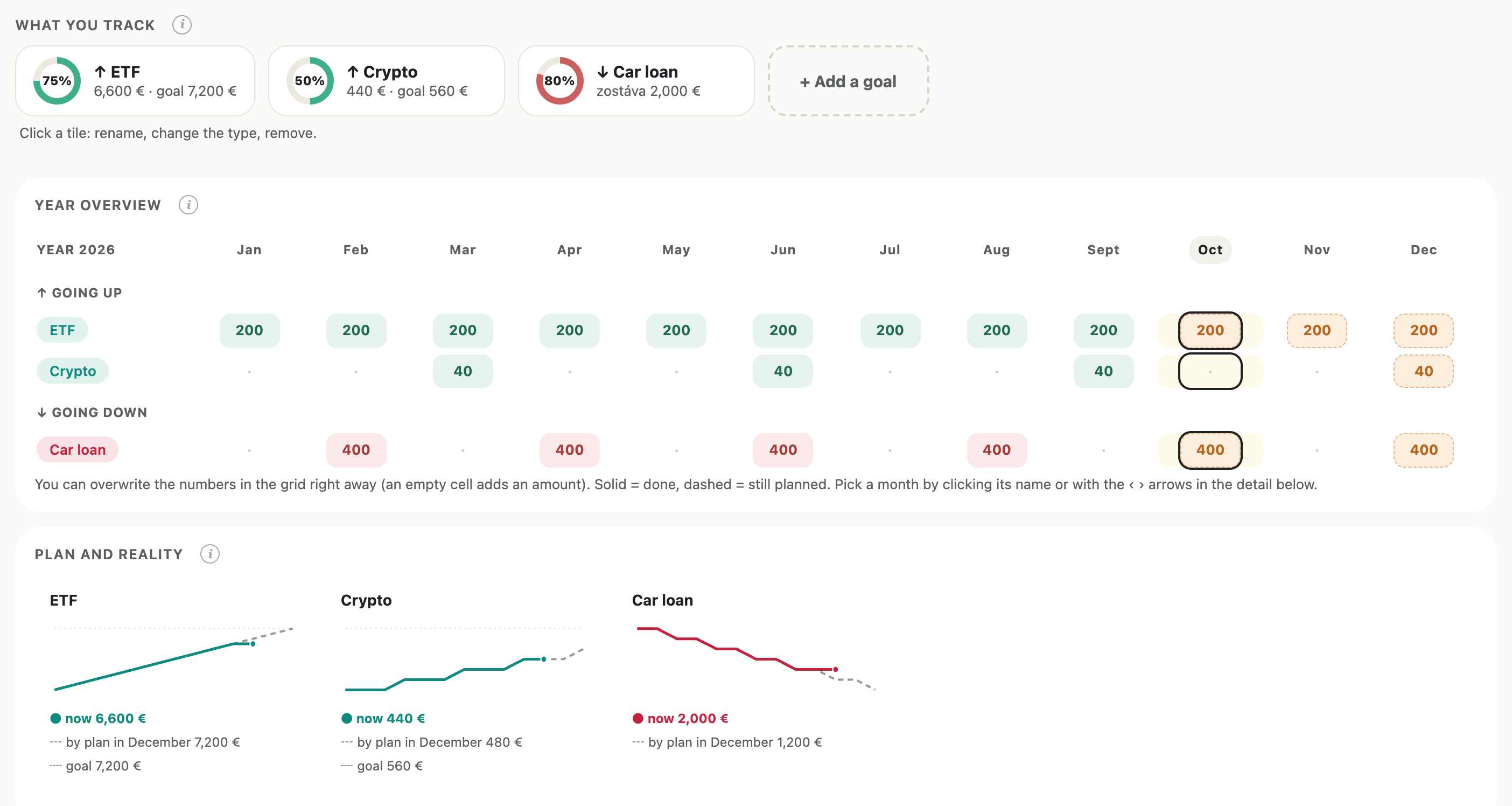Edit Crypto September amount 40

pos(1104,371)
